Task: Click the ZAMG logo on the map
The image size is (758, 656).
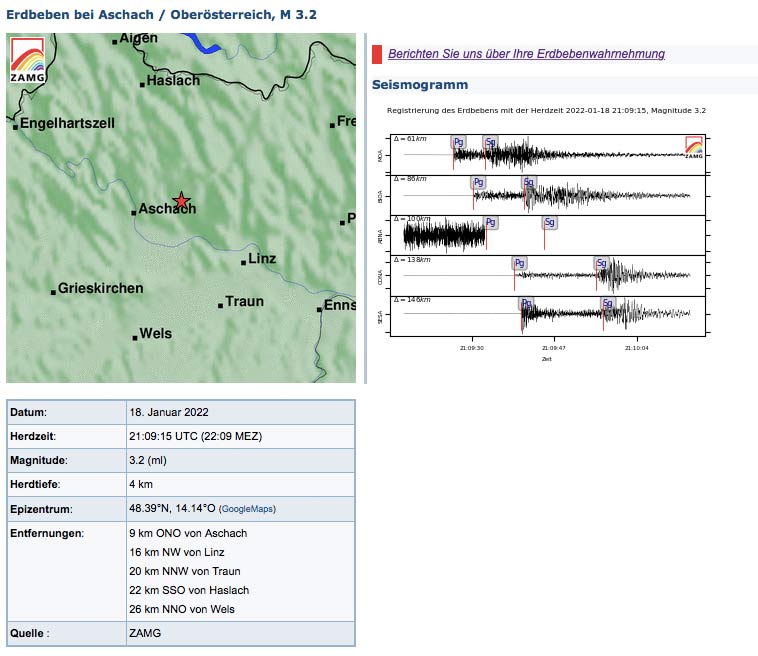Action: [28, 60]
